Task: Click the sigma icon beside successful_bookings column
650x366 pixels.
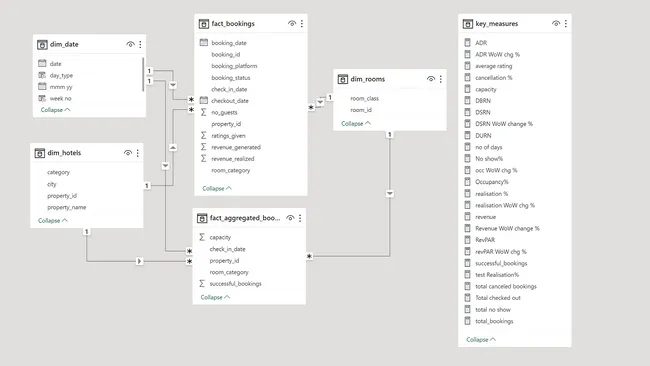Action: pyautogui.click(x=202, y=283)
